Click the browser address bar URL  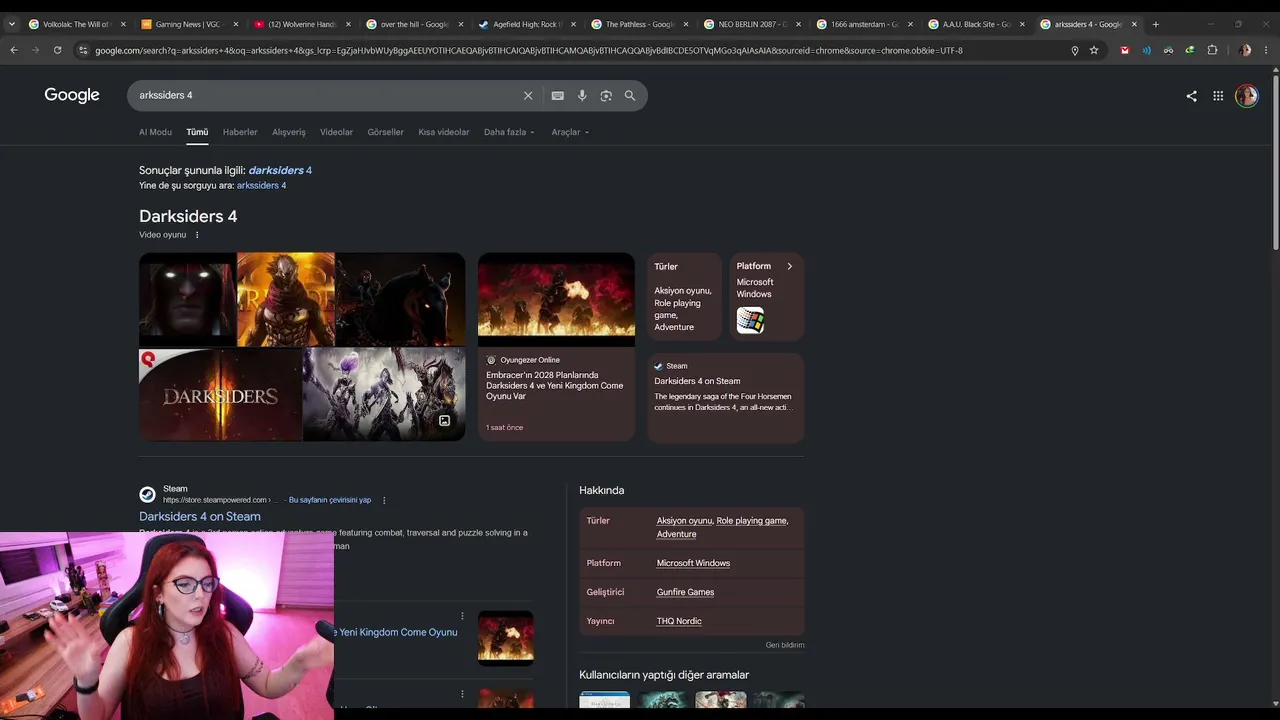tap(529, 50)
